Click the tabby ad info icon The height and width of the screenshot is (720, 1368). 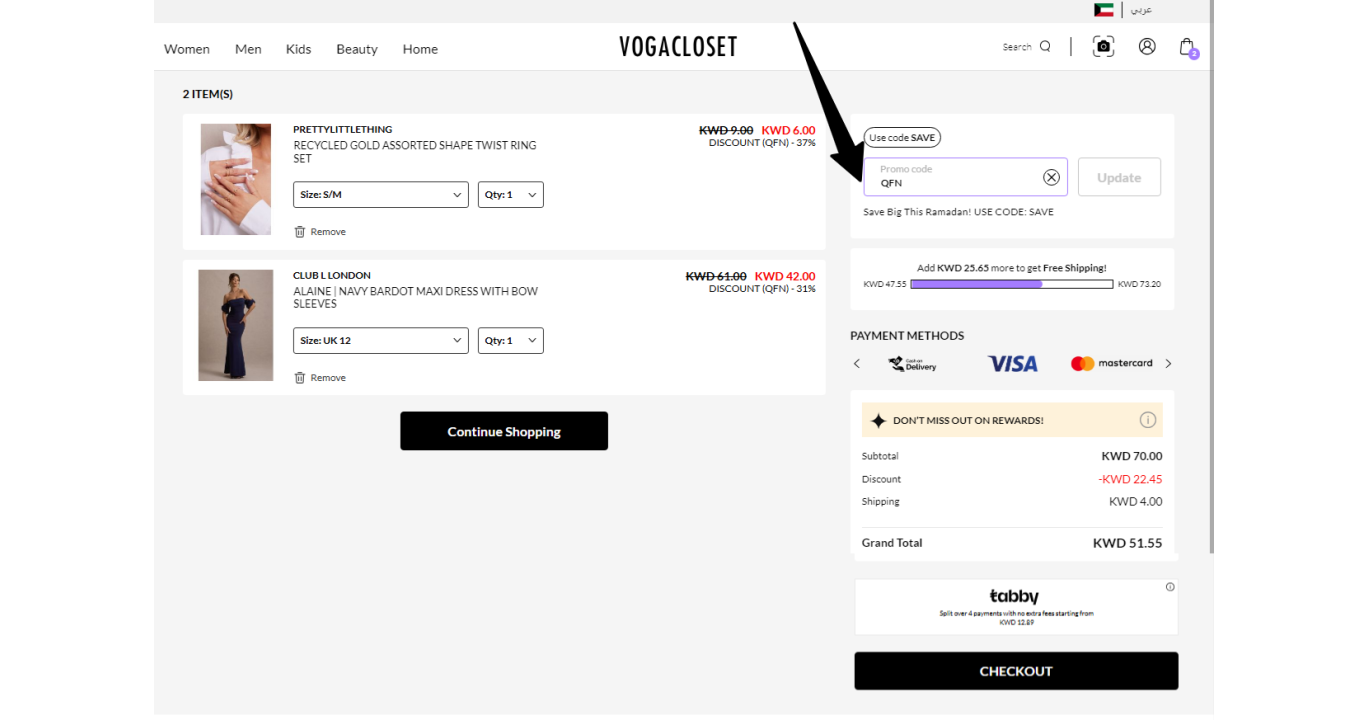tap(1170, 587)
